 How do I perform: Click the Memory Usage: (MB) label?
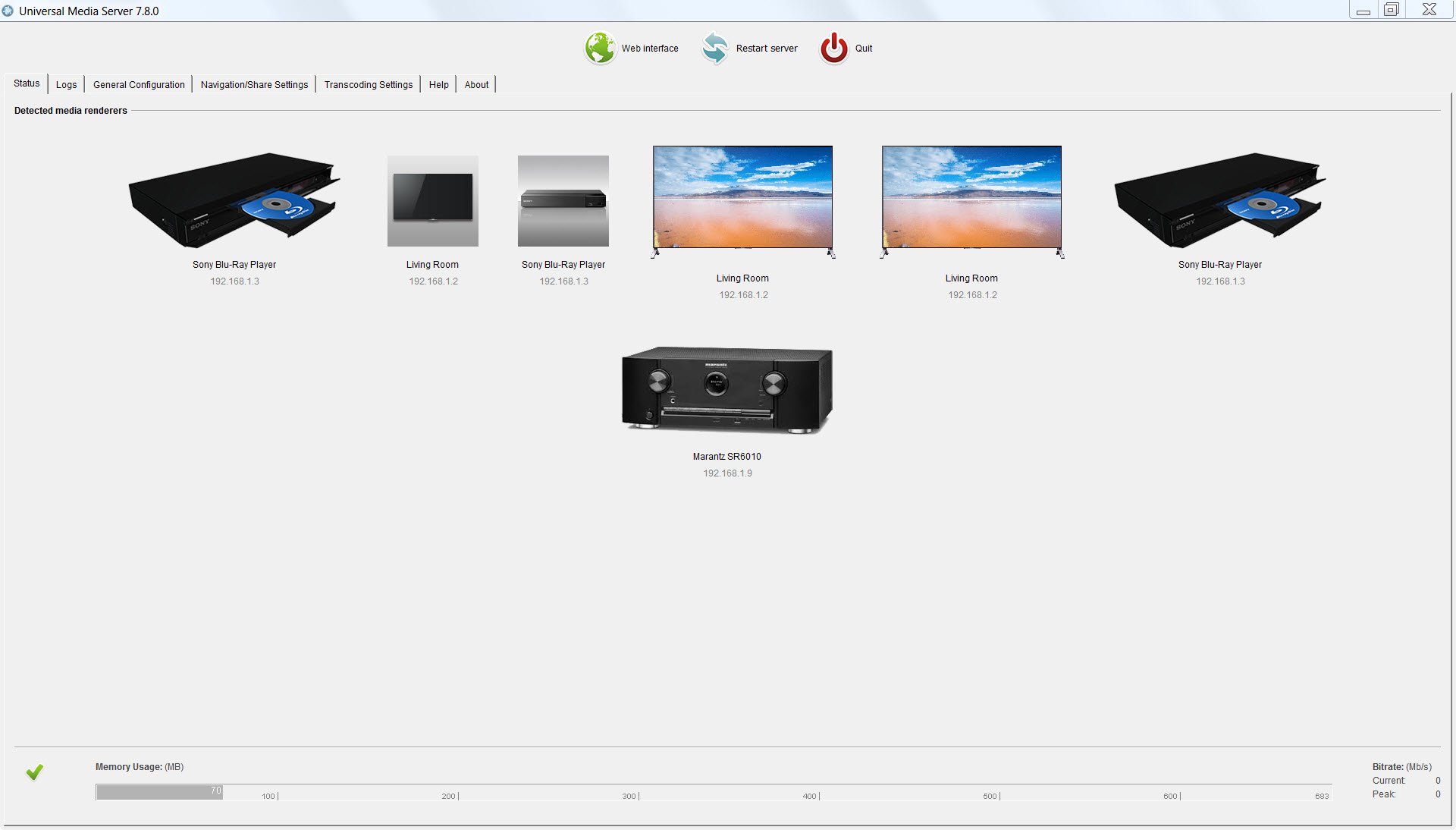[x=140, y=767]
